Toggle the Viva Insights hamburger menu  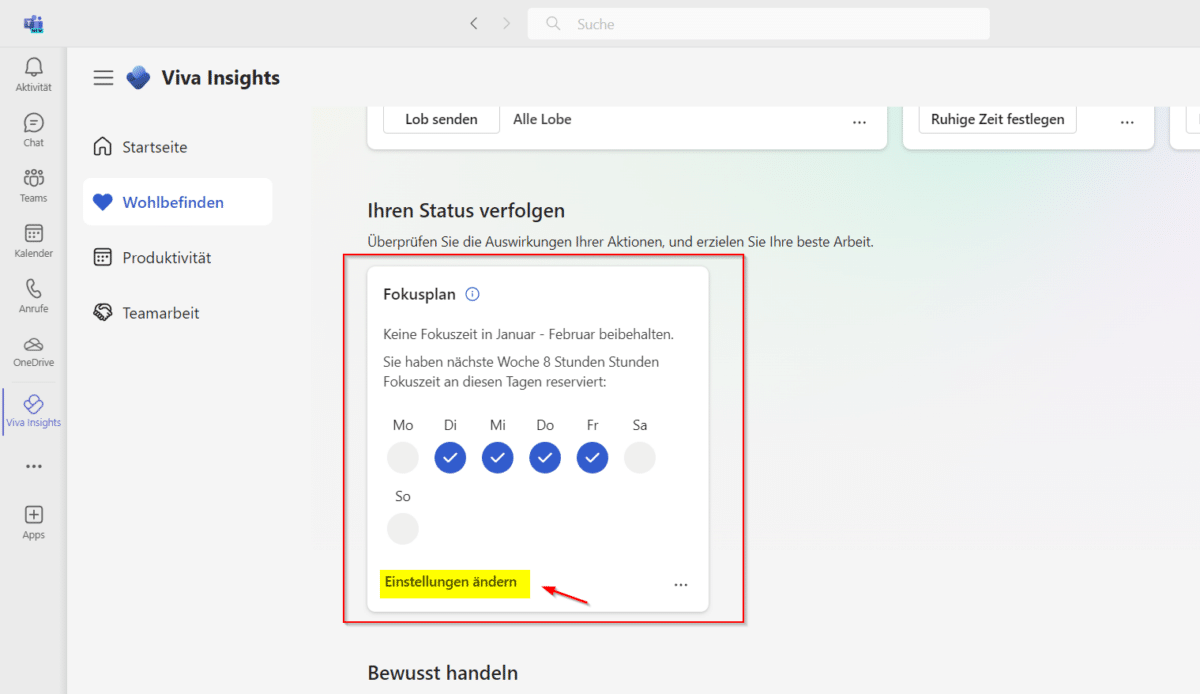point(103,78)
